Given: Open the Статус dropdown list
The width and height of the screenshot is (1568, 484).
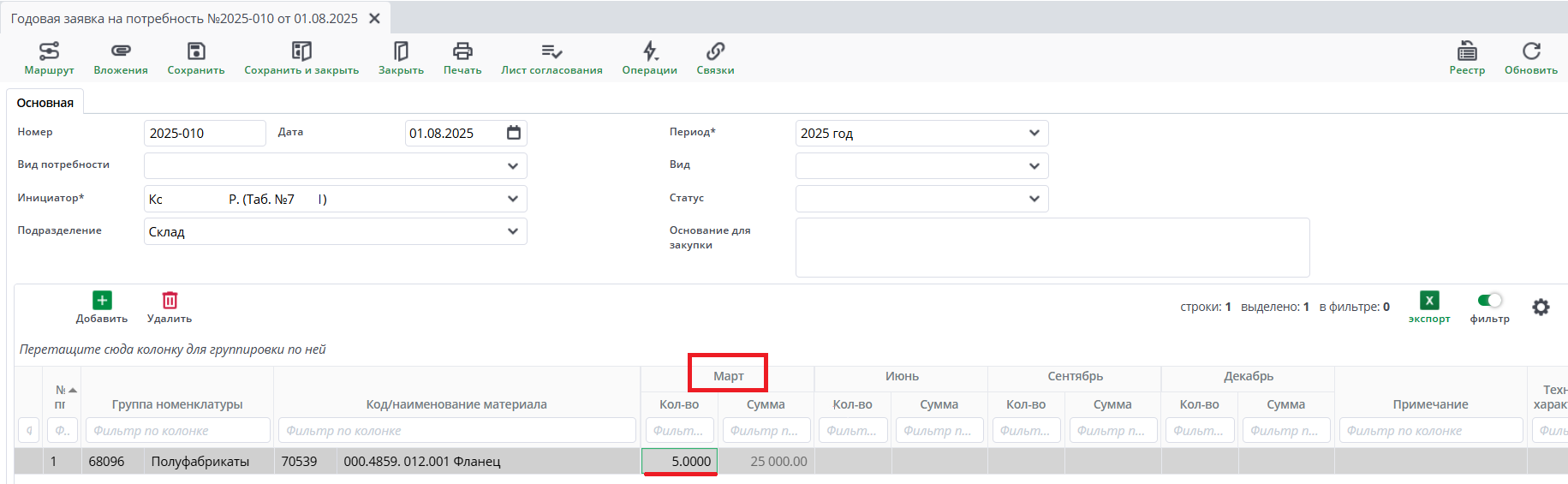Looking at the screenshot, I should tap(1034, 199).
